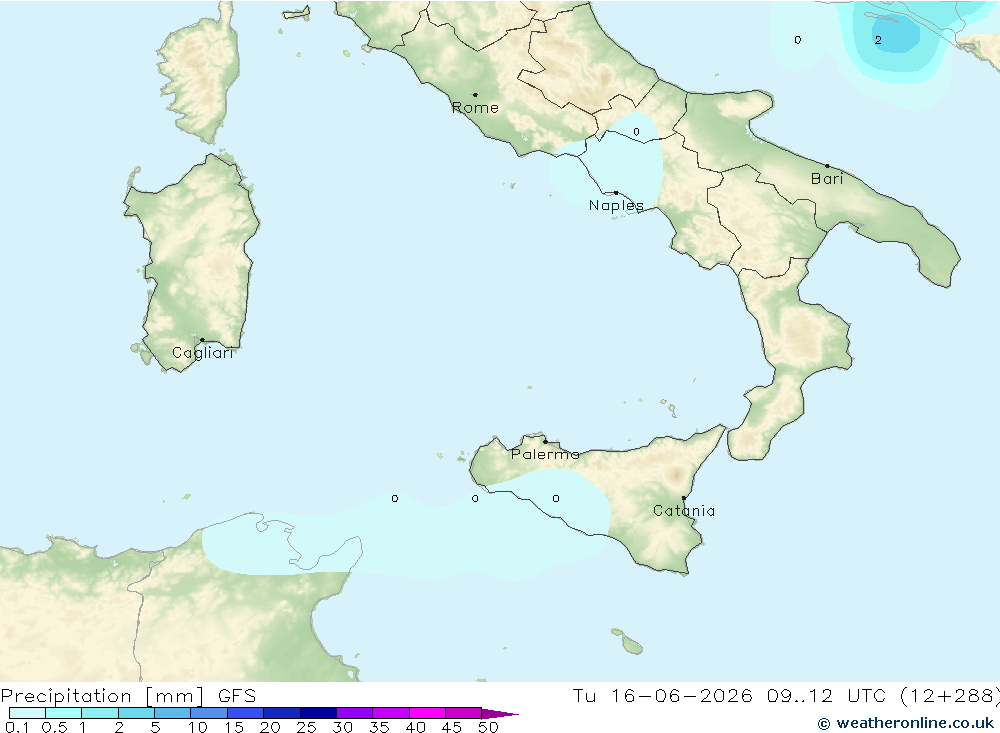Select the 10-15 mm blue legend swatch
The width and height of the screenshot is (1000, 733).
pos(209,713)
